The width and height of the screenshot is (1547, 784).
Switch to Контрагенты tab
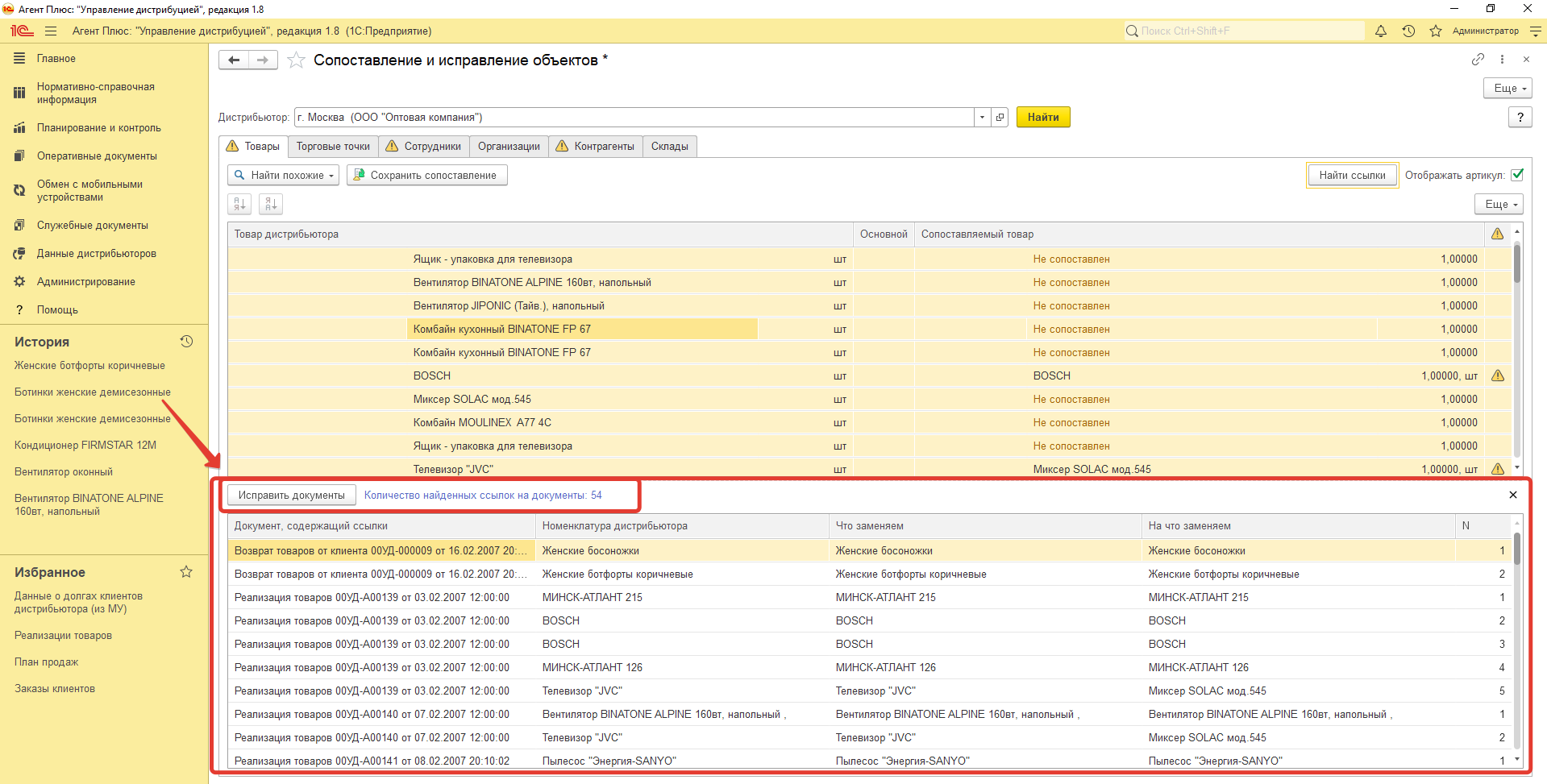click(x=596, y=147)
